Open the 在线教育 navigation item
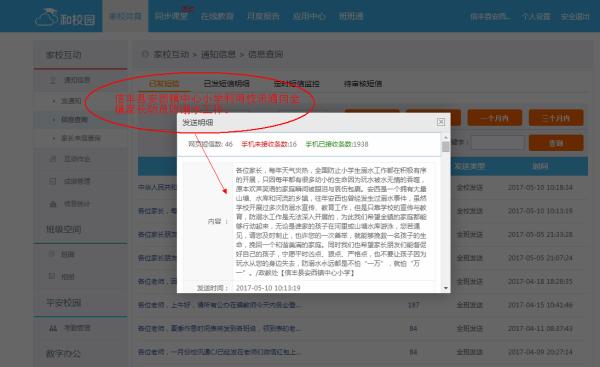This screenshot has height=367, width=600. point(217,16)
